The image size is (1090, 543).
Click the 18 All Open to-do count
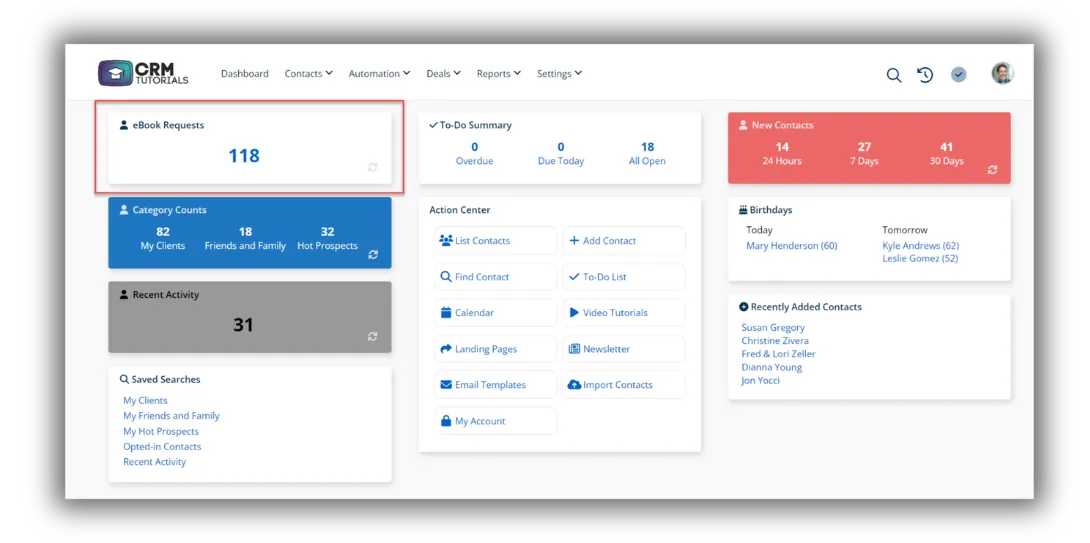647,154
